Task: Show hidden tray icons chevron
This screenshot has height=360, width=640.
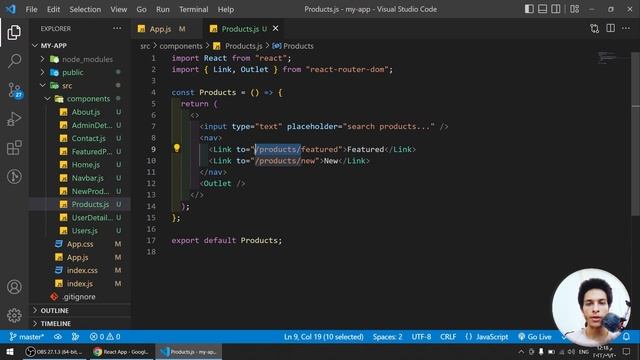Action: (521, 352)
